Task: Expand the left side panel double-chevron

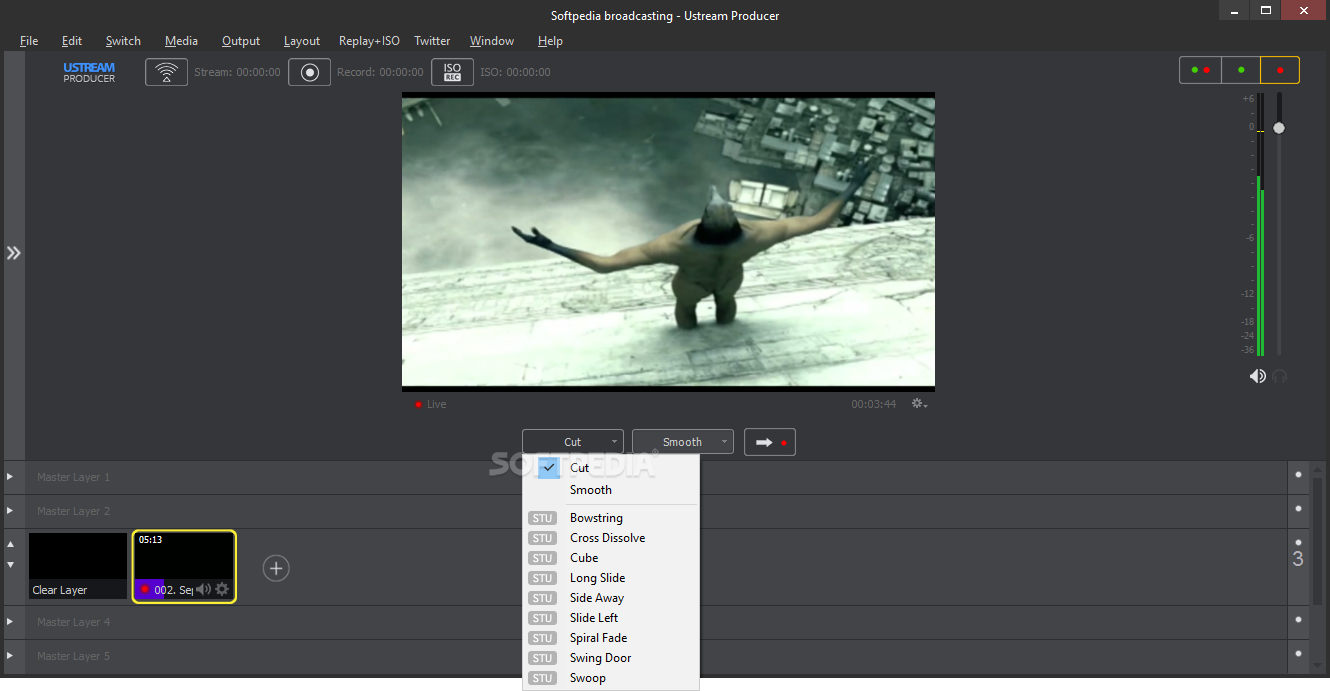Action: (x=13, y=253)
